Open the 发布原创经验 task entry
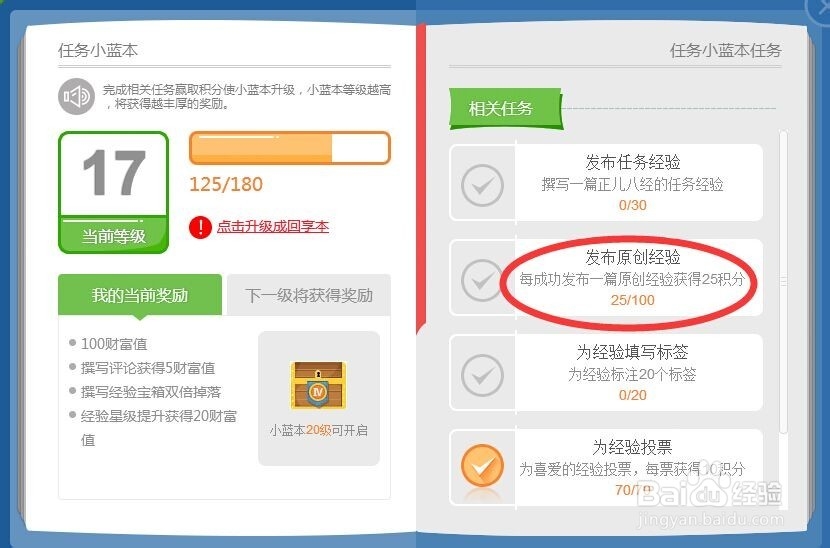Viewport: 830px width, 548px height. pos(606,277)
